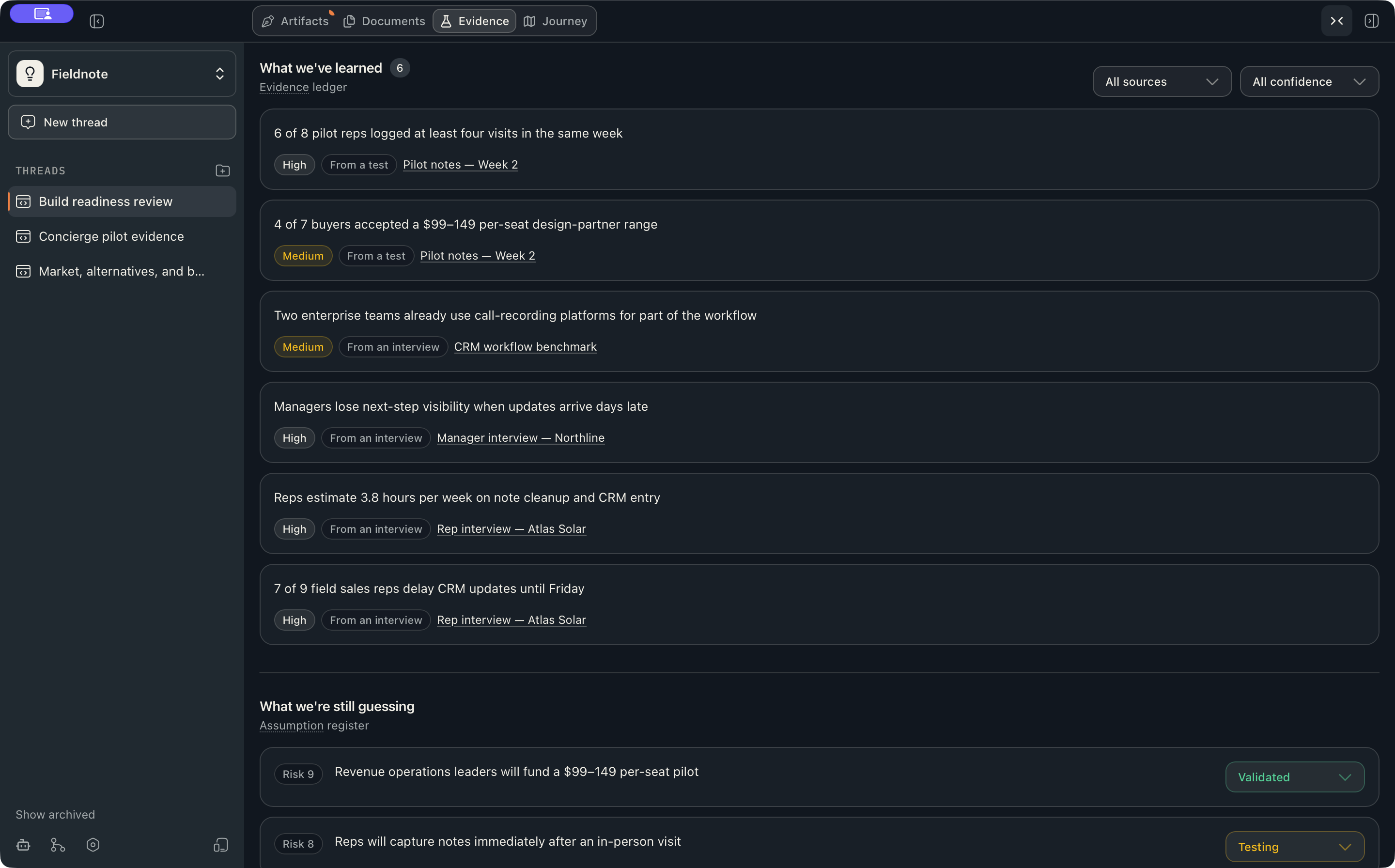The width and height of the screenshot is (1395, 868).
Task: Add a new thread folder icon
Action: pos(223,170)
